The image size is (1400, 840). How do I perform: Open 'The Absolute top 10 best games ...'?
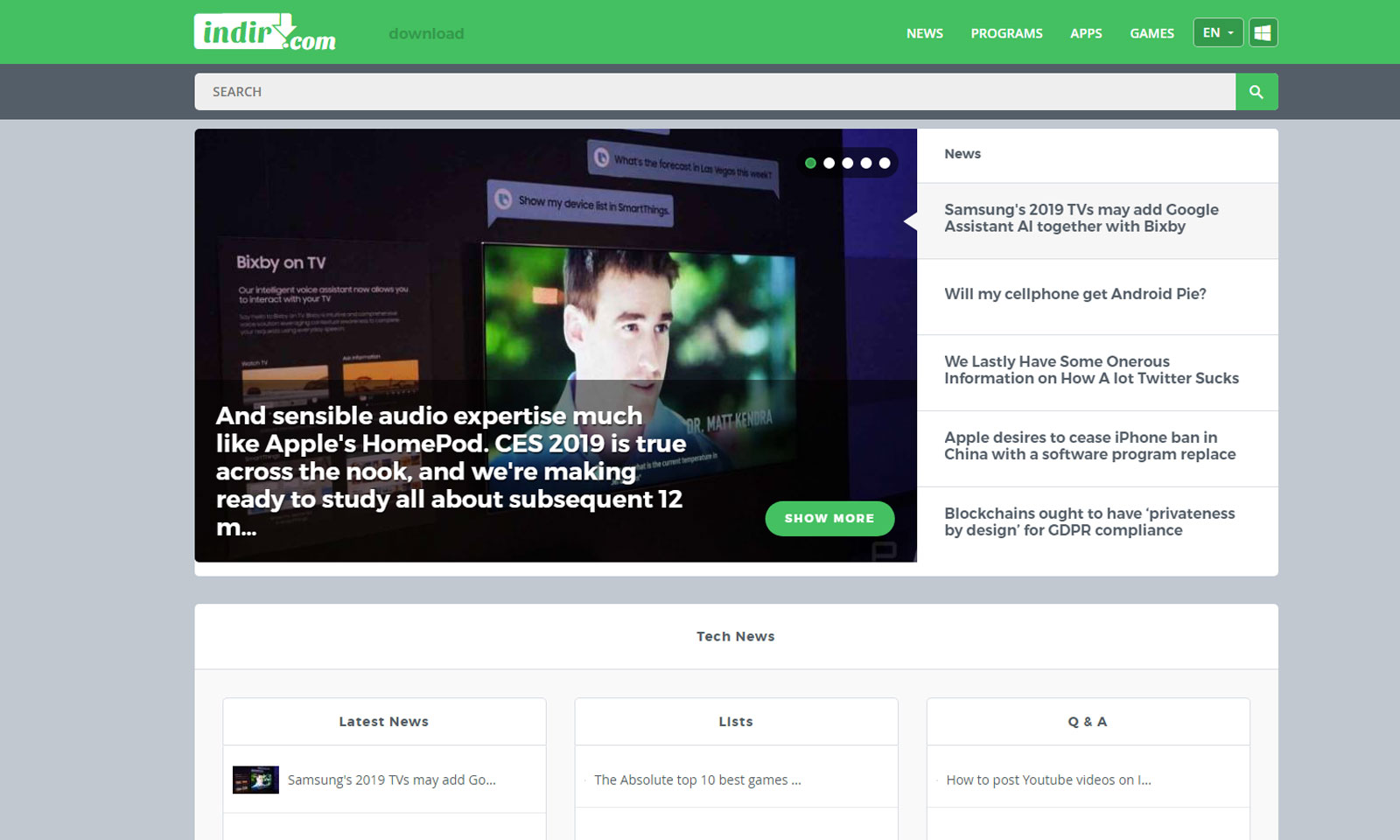click(x=697, y=780)
